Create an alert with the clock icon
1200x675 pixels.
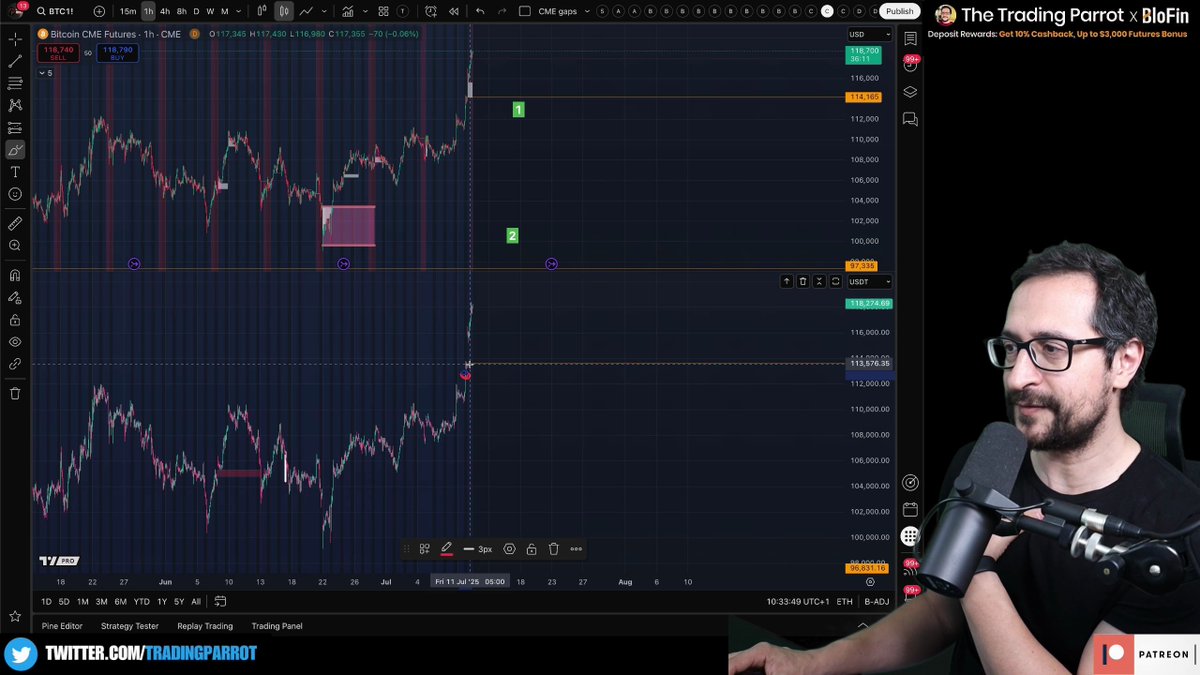click(x=431, y=11)
